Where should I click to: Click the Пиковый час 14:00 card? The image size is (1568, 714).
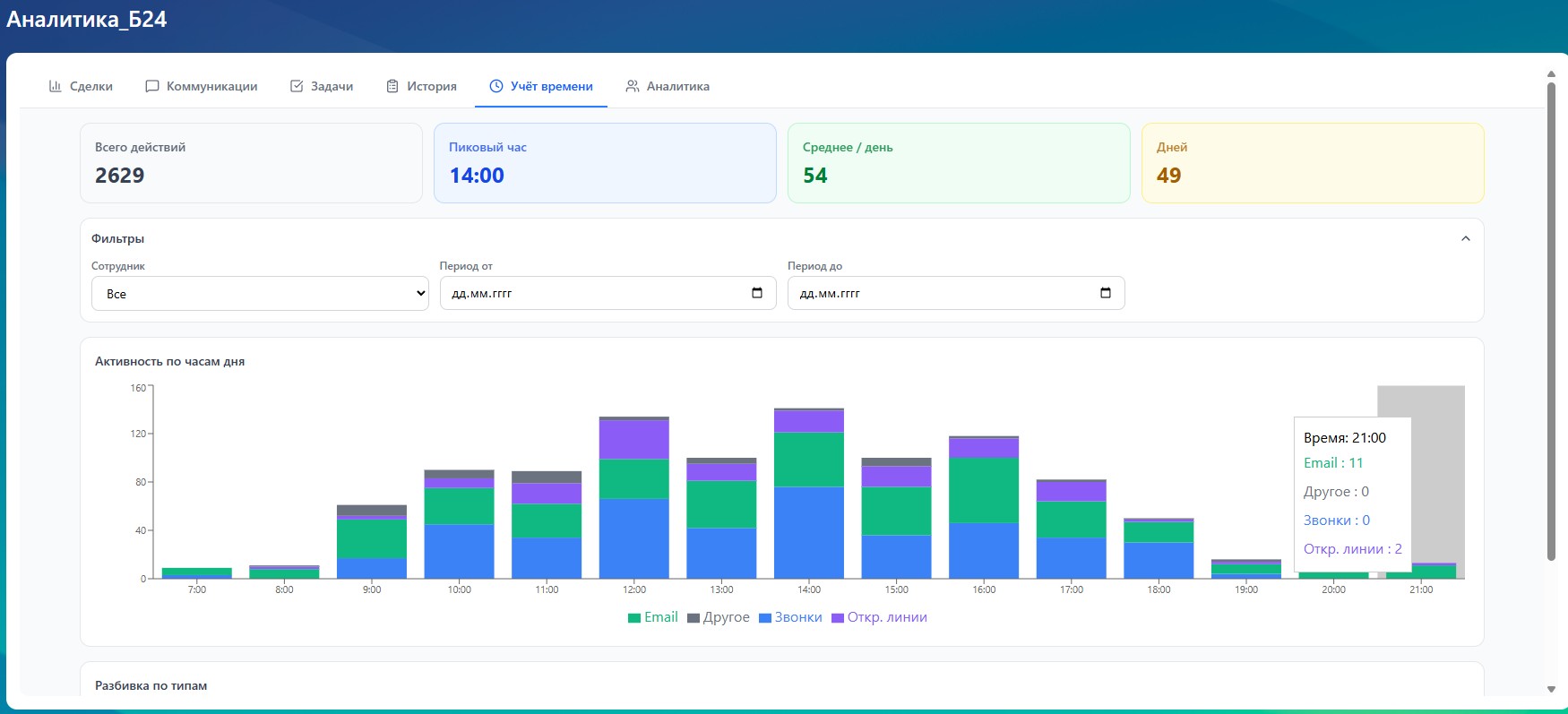[605, 163]
